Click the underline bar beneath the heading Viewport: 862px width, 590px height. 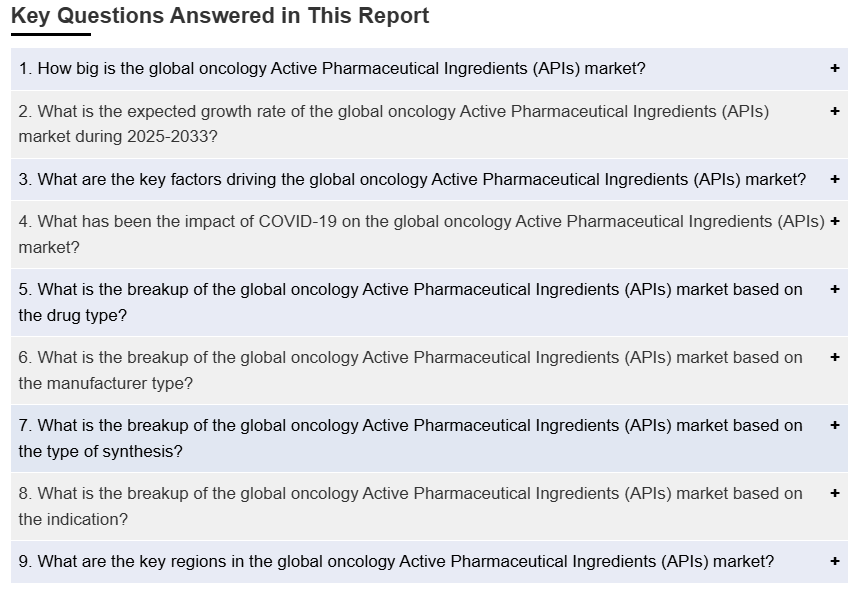click(50, 35)
